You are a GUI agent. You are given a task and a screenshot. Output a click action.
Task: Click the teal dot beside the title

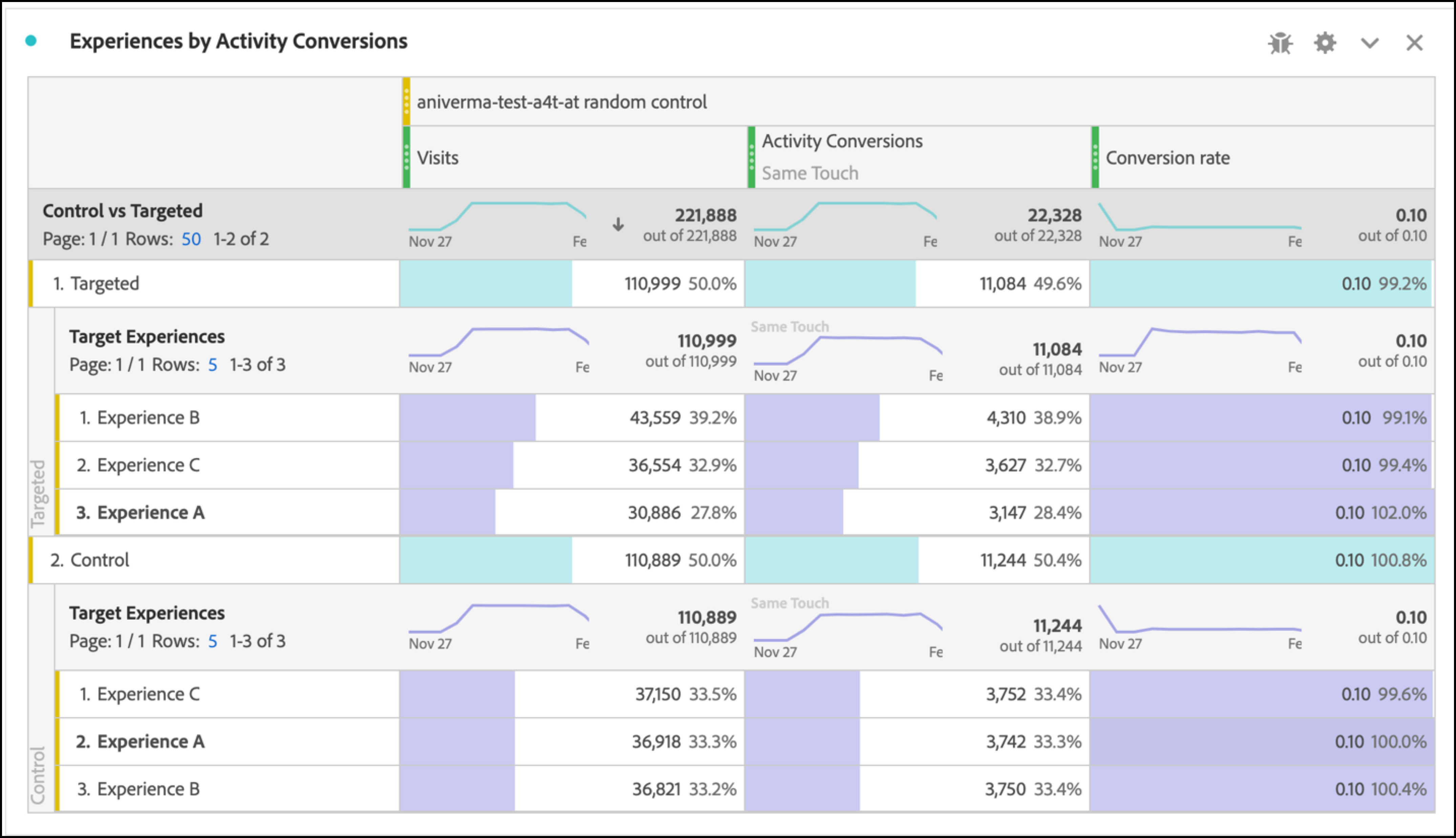pyautogui.click(x=31, y=41)
